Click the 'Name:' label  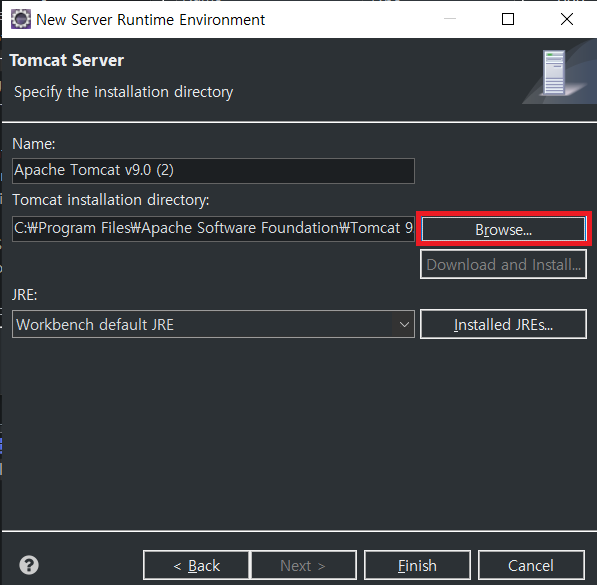click(34, 144)
